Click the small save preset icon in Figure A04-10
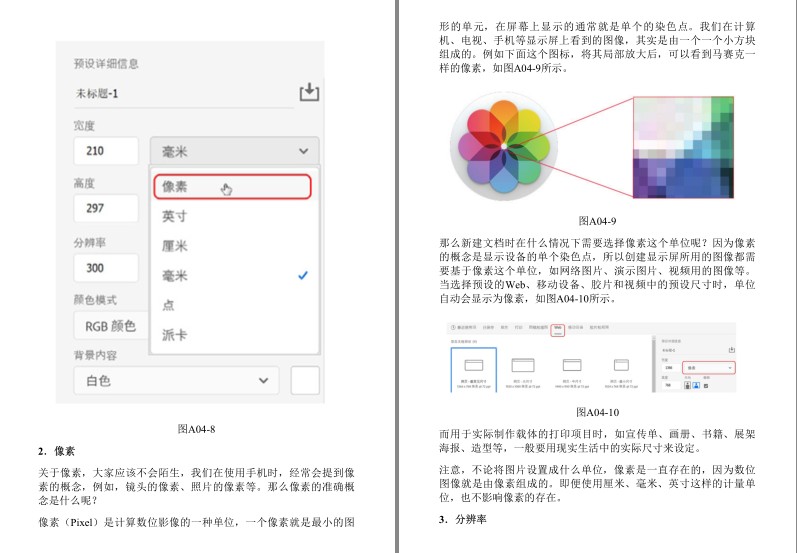Viewport: 797px width, 553px height. (731, 350)
